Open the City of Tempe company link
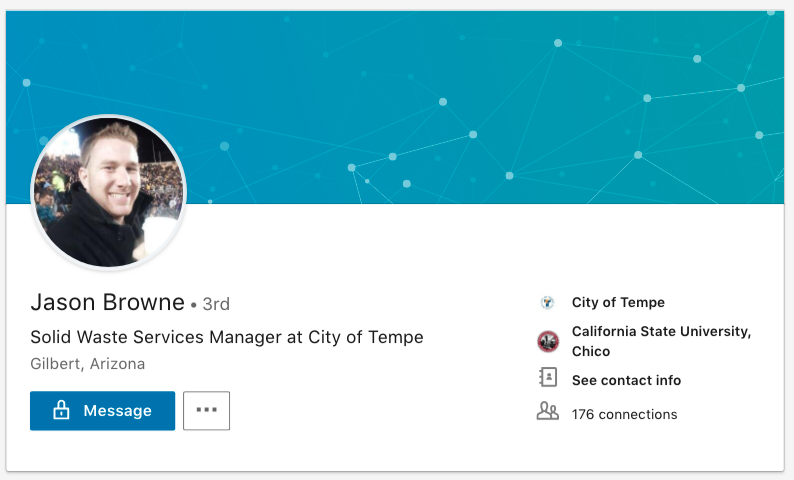The height and width of the screenshot is (480, 794). click(618, 303)
